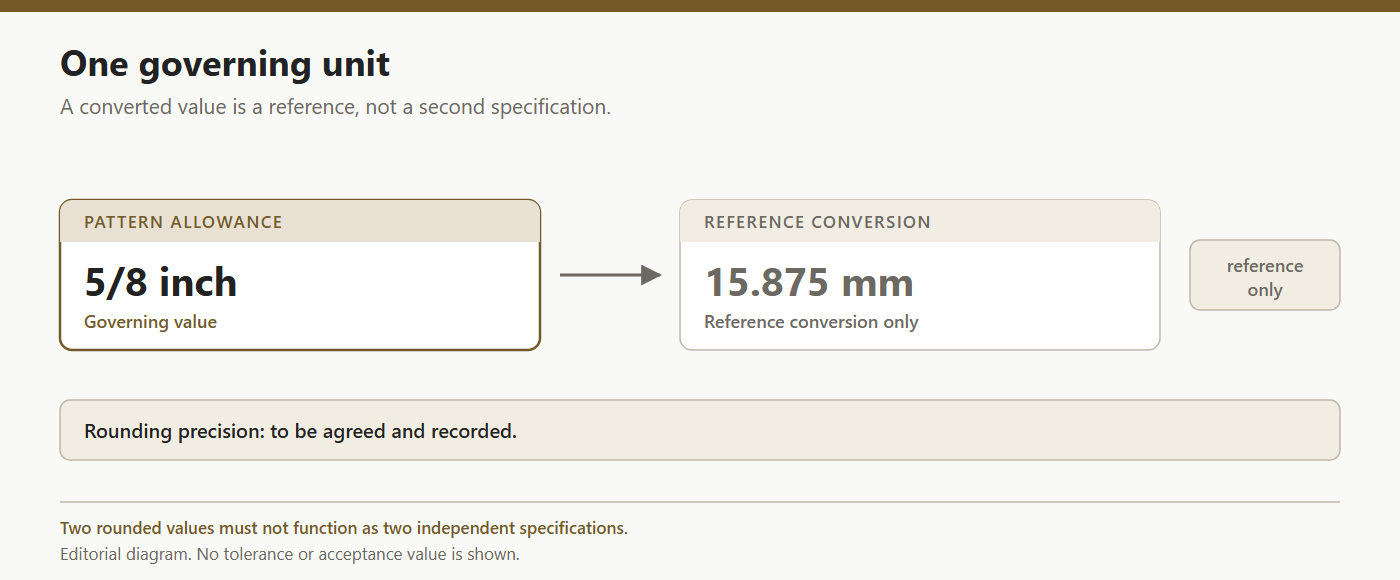Viewport: 1400px width, 580px height.
Task: Click the "Governing value" caption
Action: pyautogui.click(x=150, y=322)
